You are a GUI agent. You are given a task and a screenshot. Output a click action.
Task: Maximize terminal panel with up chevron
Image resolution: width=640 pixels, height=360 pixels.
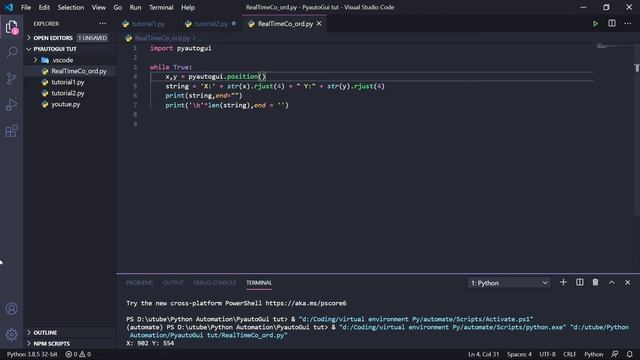[611, 282]
